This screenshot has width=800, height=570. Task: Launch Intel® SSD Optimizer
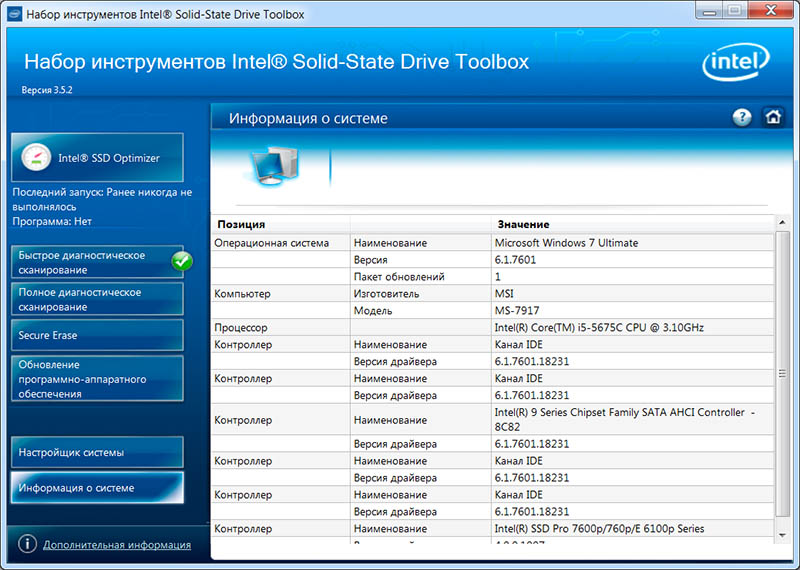coord(97,158)
